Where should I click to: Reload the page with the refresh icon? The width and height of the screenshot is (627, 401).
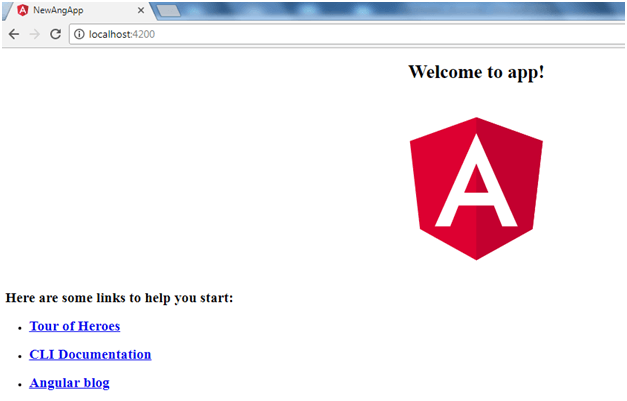click(x=56, y=34)
